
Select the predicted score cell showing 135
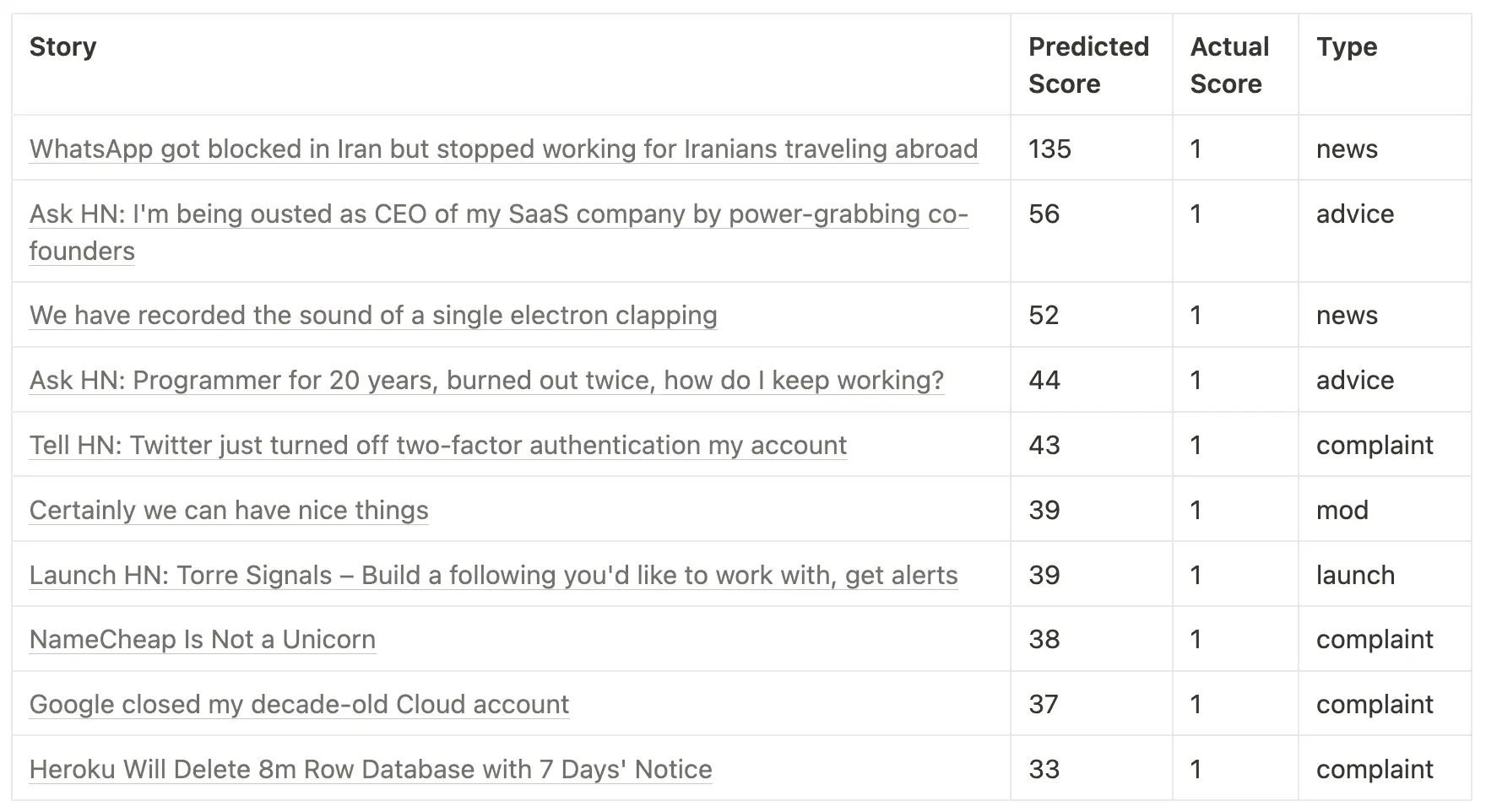(x=1049, y=149)
